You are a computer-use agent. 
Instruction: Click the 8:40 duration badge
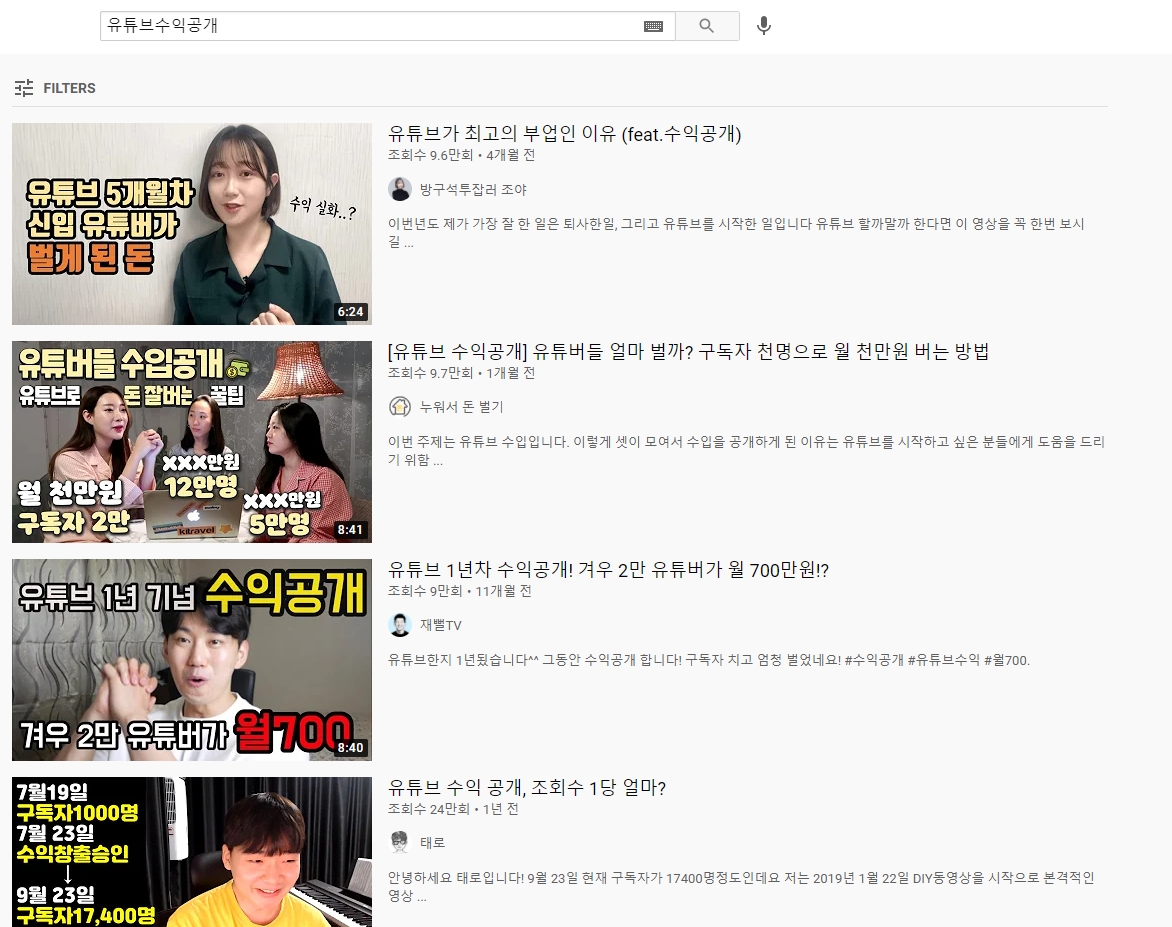point(350,748)
